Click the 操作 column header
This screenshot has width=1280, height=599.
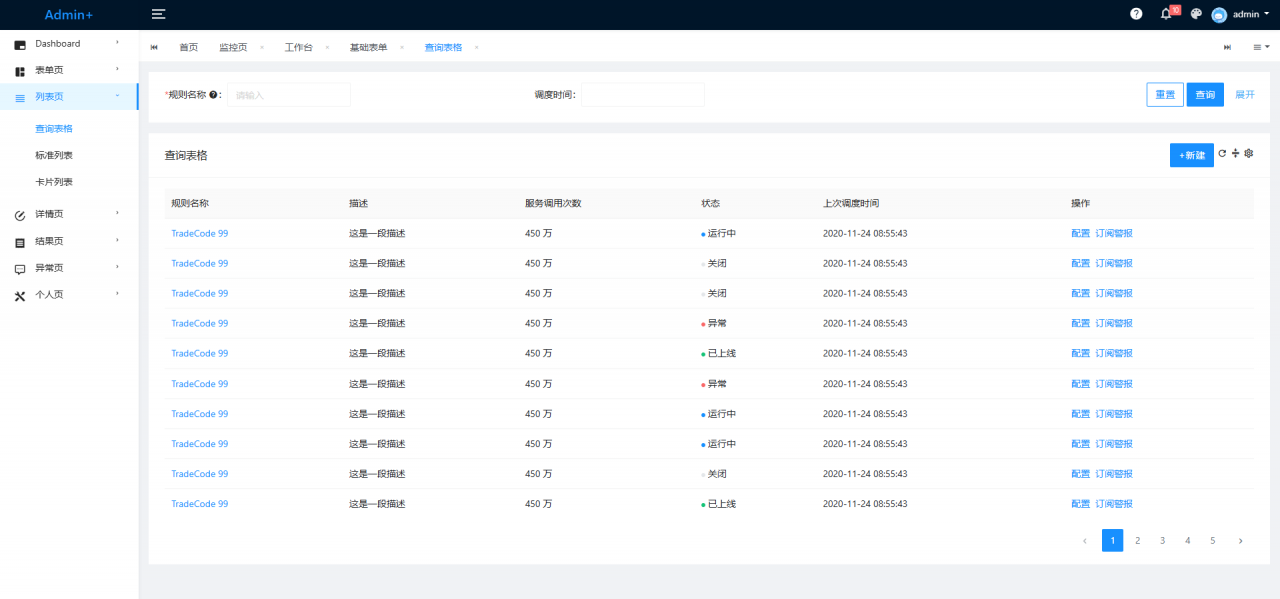point(1080,204)
